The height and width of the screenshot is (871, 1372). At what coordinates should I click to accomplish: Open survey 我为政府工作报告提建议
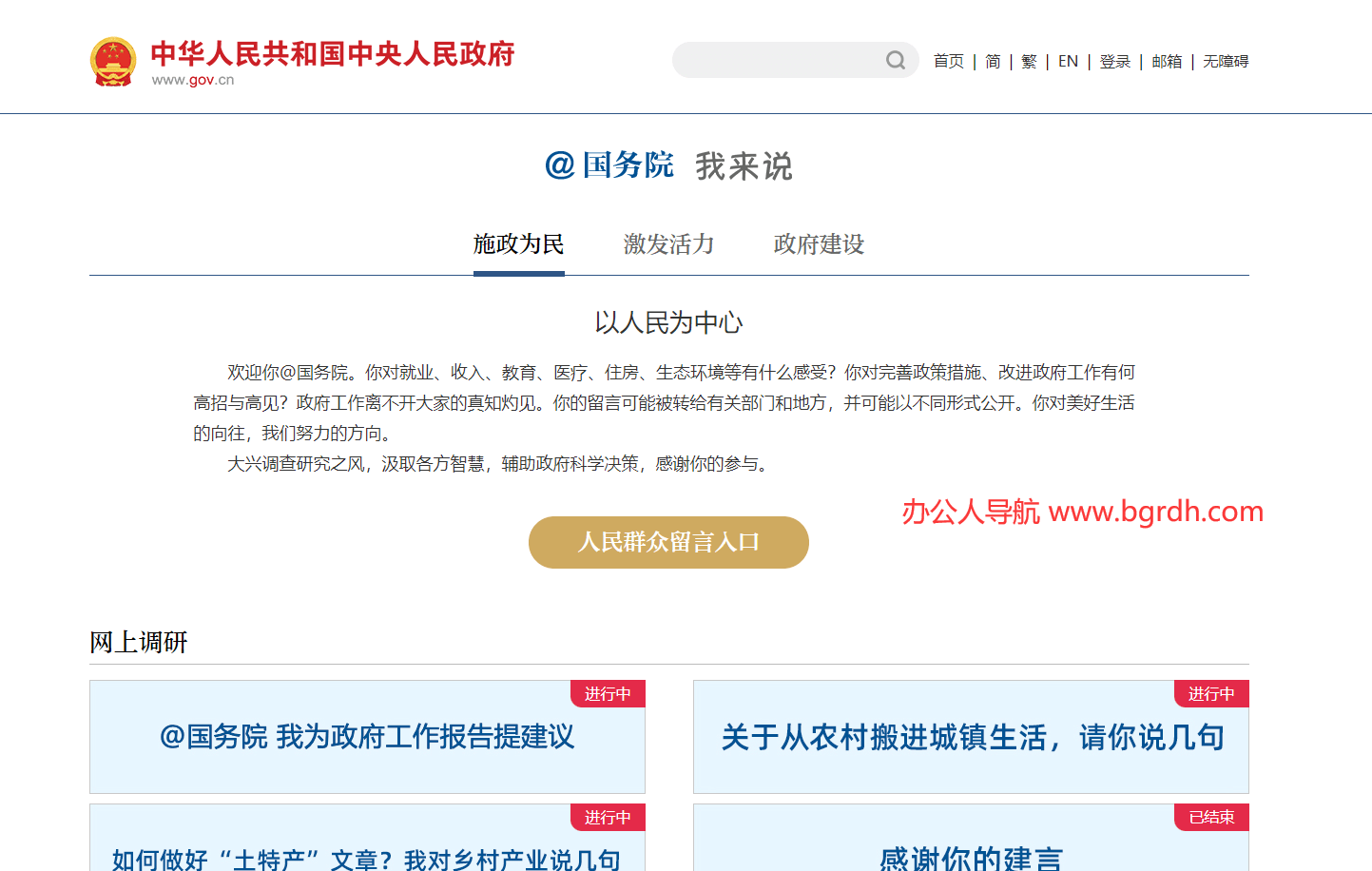tap(367, 737)
